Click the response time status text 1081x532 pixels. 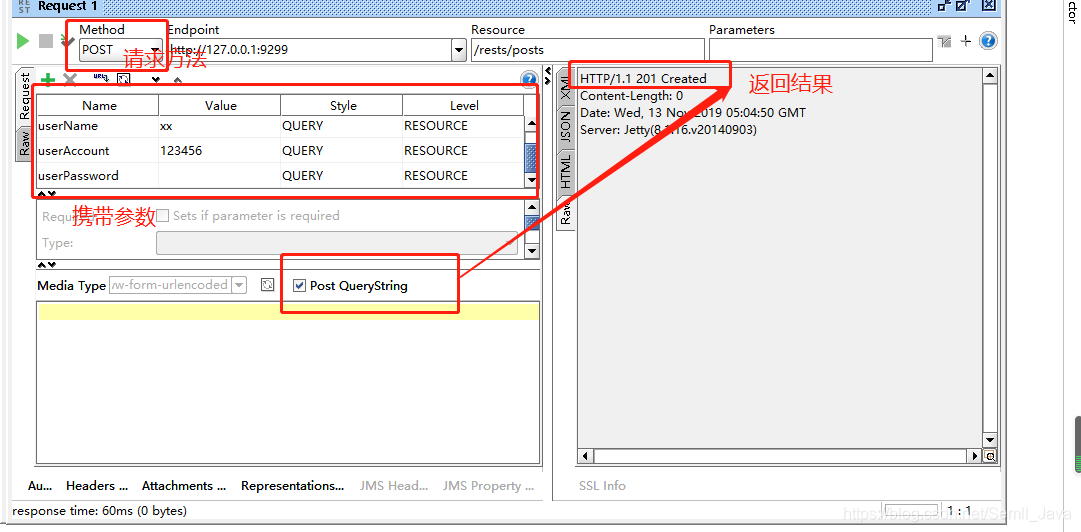click(99, 511)
